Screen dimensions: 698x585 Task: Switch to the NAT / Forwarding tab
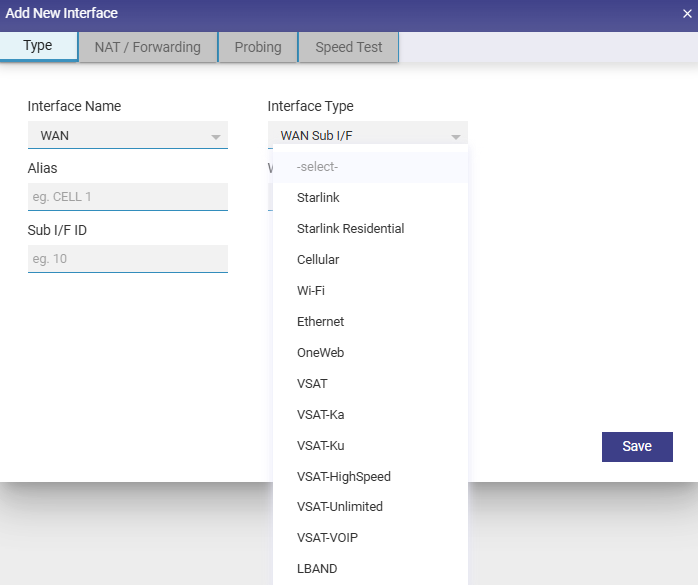click(x=148, y=47)
